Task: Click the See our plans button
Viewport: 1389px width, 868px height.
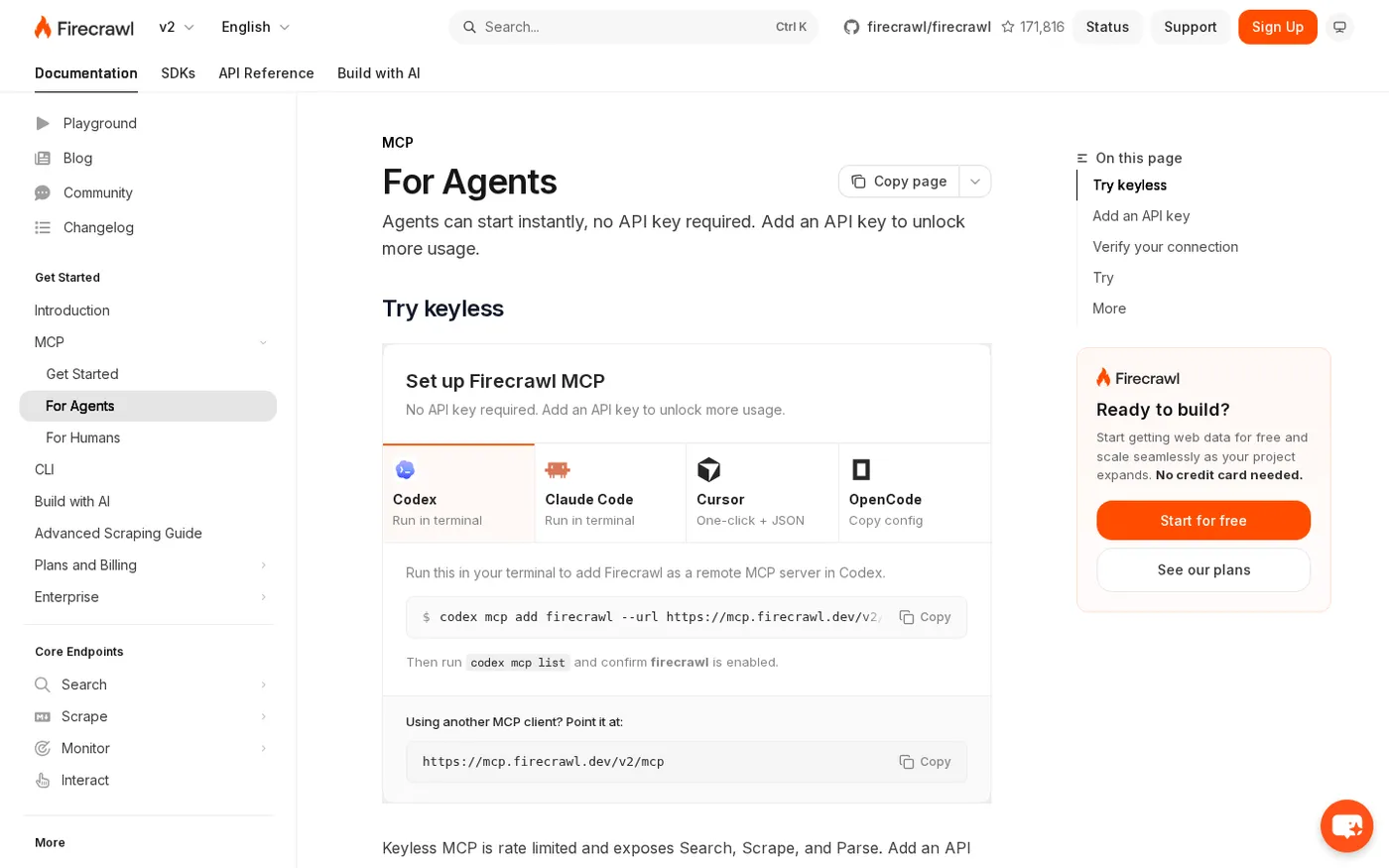Action: (x=1203, y=570)
